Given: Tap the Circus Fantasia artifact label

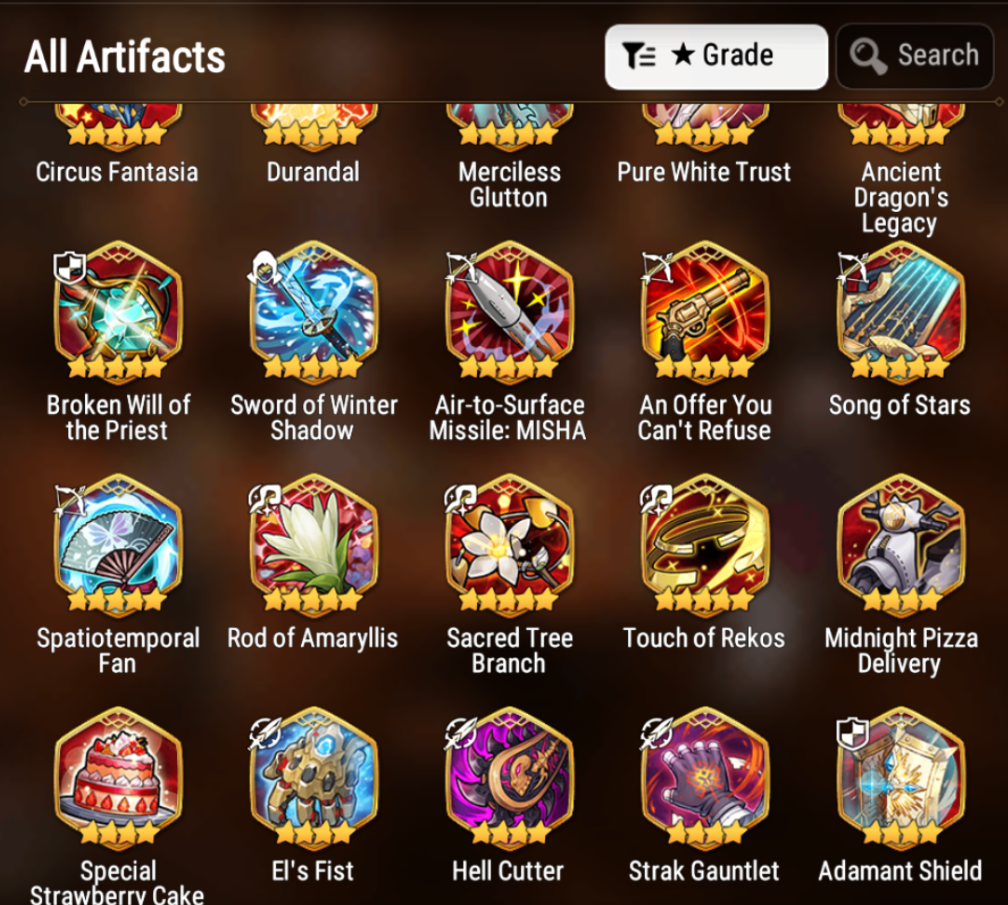Looking at the screenshot, I should tap(117, 172).
